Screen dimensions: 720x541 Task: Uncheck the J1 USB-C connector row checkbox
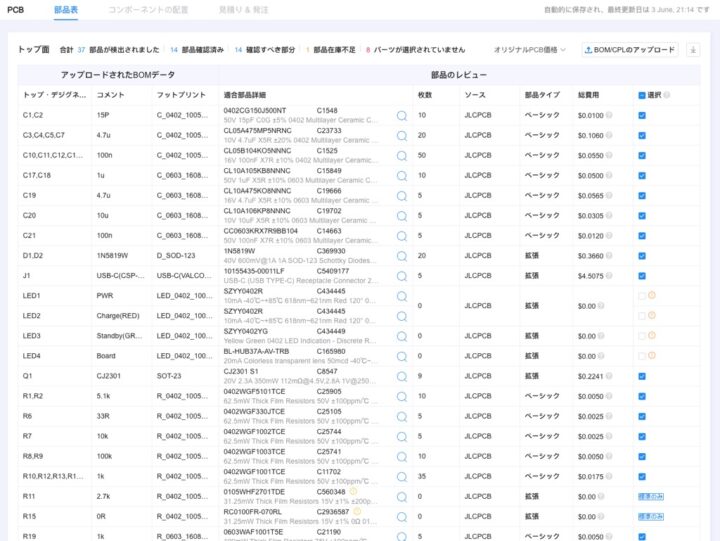642,275
